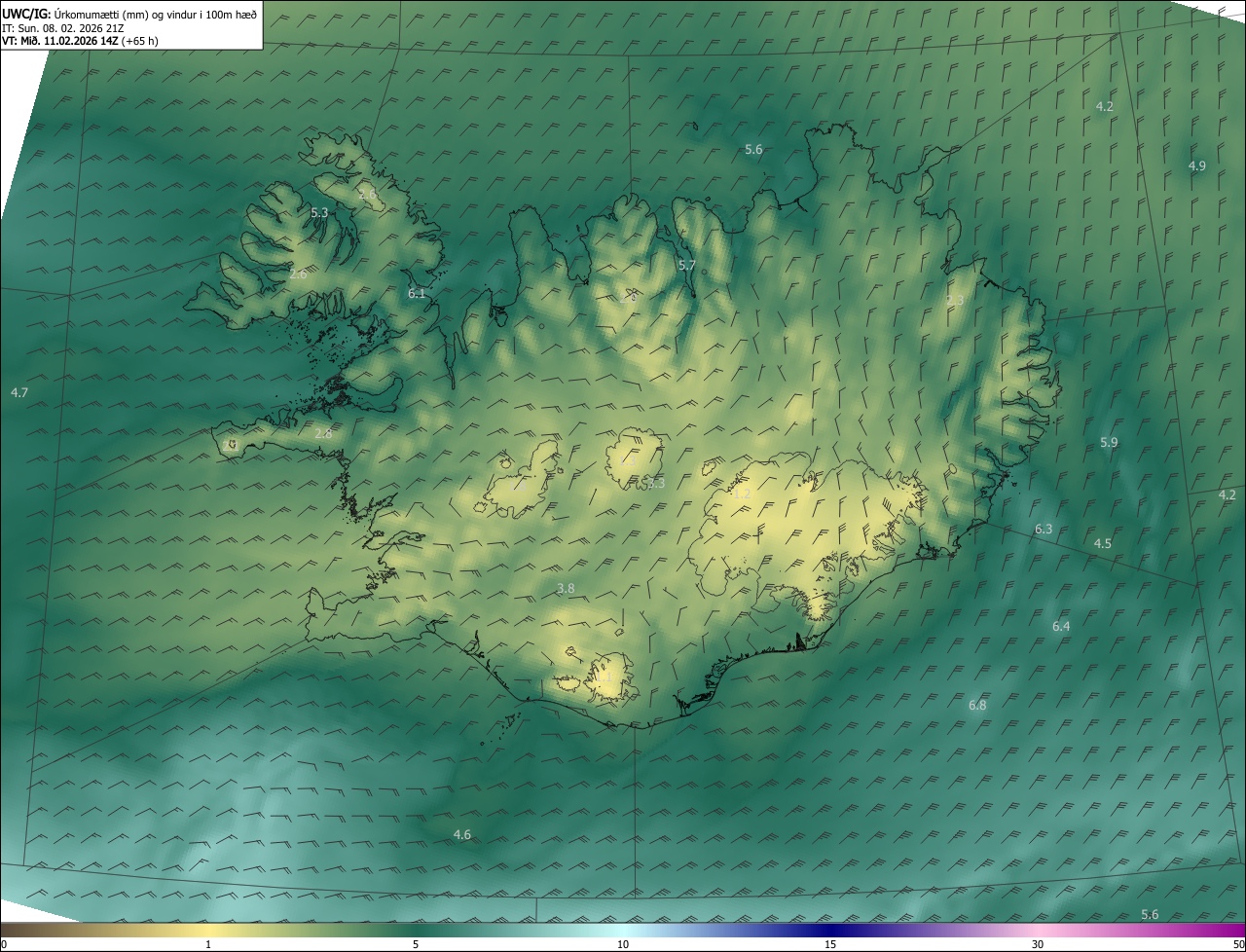
Task: Click the 6.4 value label on the map
Action: pyautogui.click(x=1061, y=627)
